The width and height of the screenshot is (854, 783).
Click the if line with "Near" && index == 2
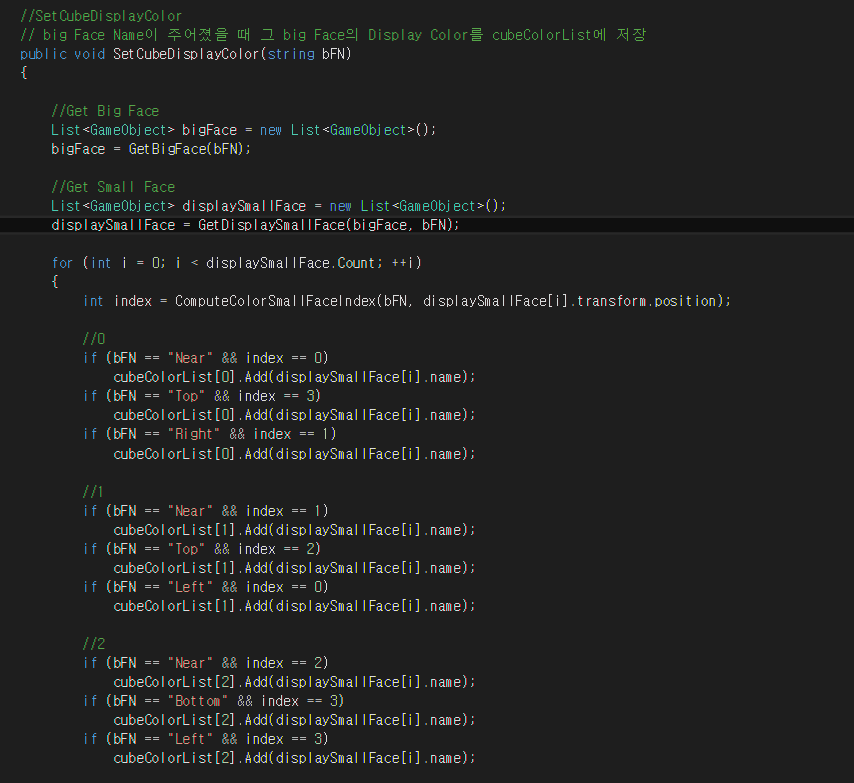click(205, 663)
